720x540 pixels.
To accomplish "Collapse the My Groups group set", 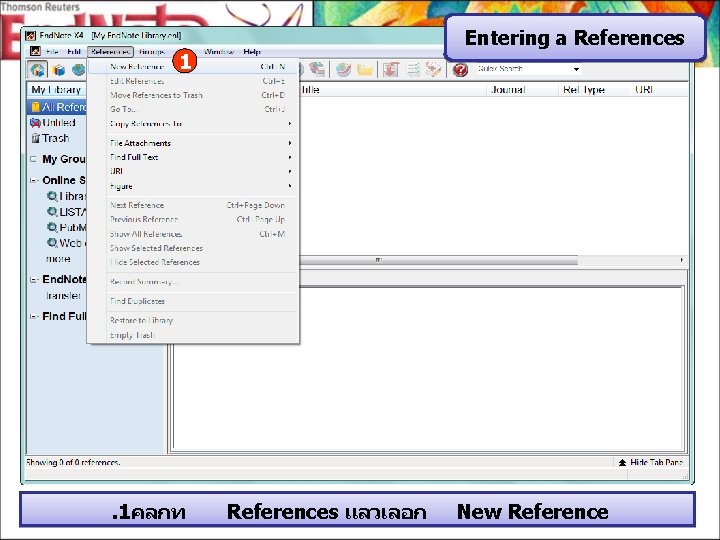I will pyautogui.click(x=33, y=159).
